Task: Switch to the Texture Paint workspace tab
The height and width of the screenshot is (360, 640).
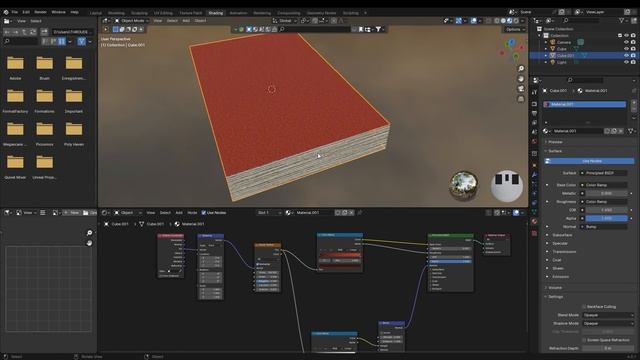Action: [x=191, y=13]
